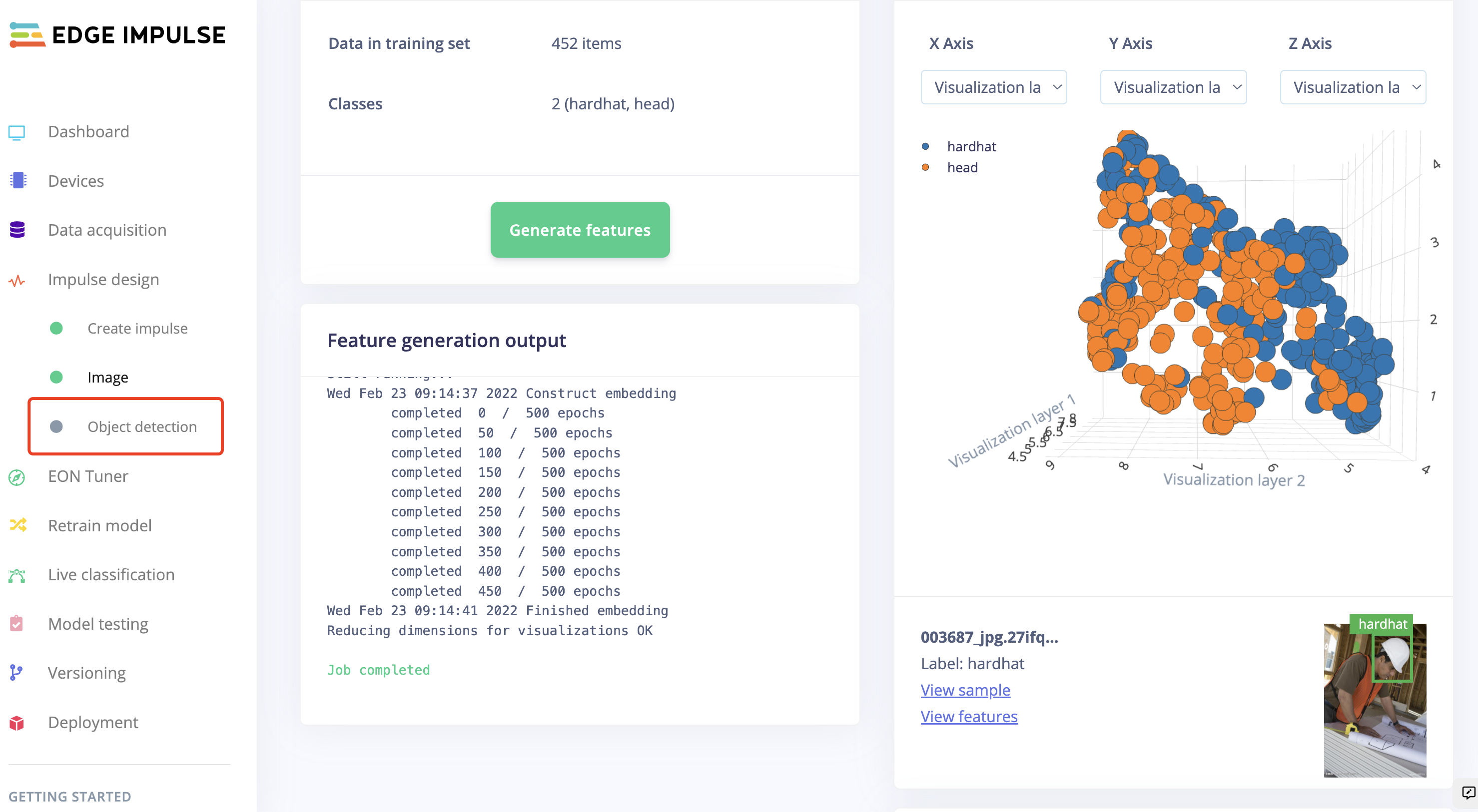Open Y Axis visualization layer dropdown
1478x812 pixels.
pos(1173,87)
